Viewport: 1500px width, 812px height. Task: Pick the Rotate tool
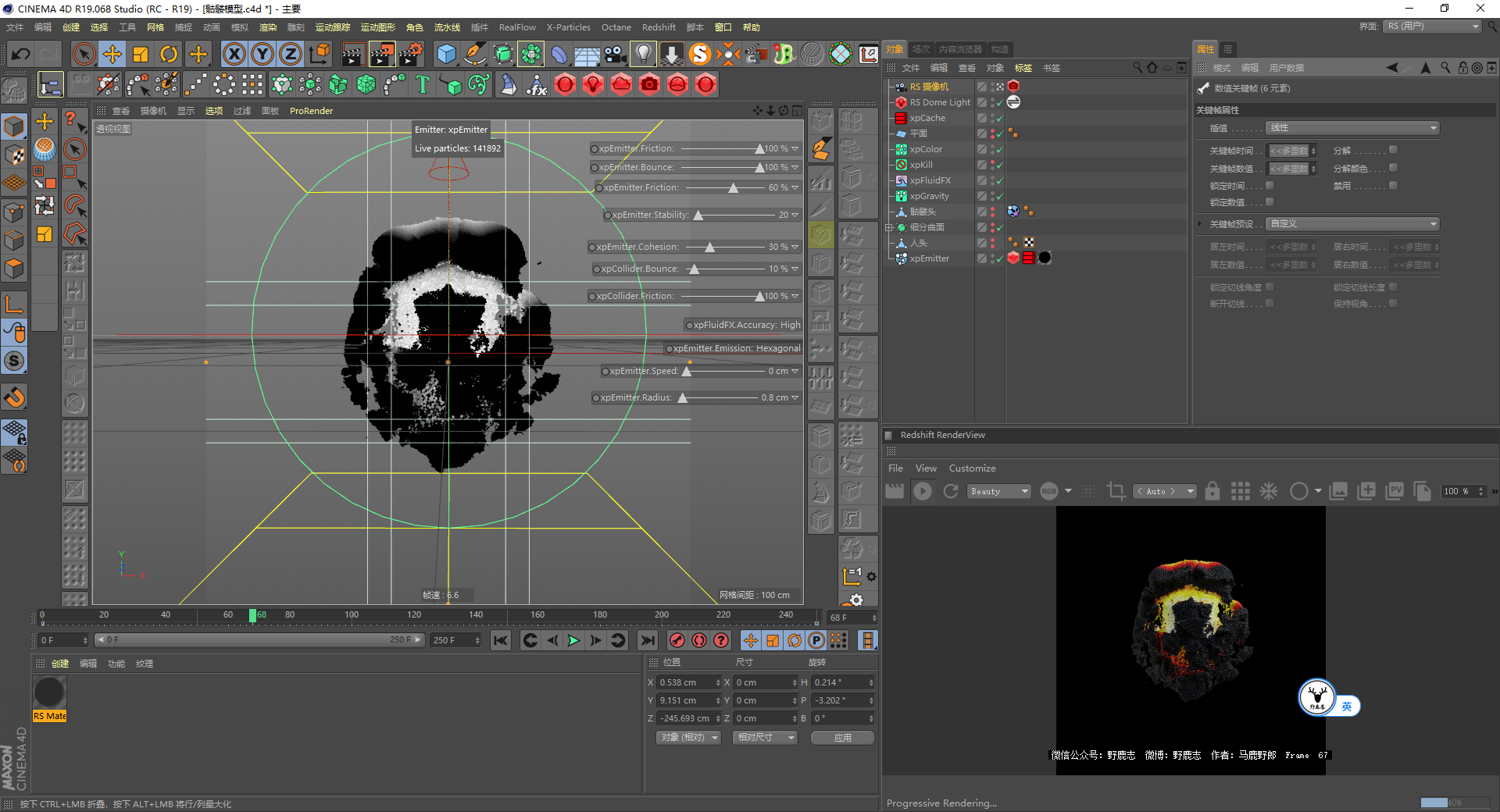[169, 54]
